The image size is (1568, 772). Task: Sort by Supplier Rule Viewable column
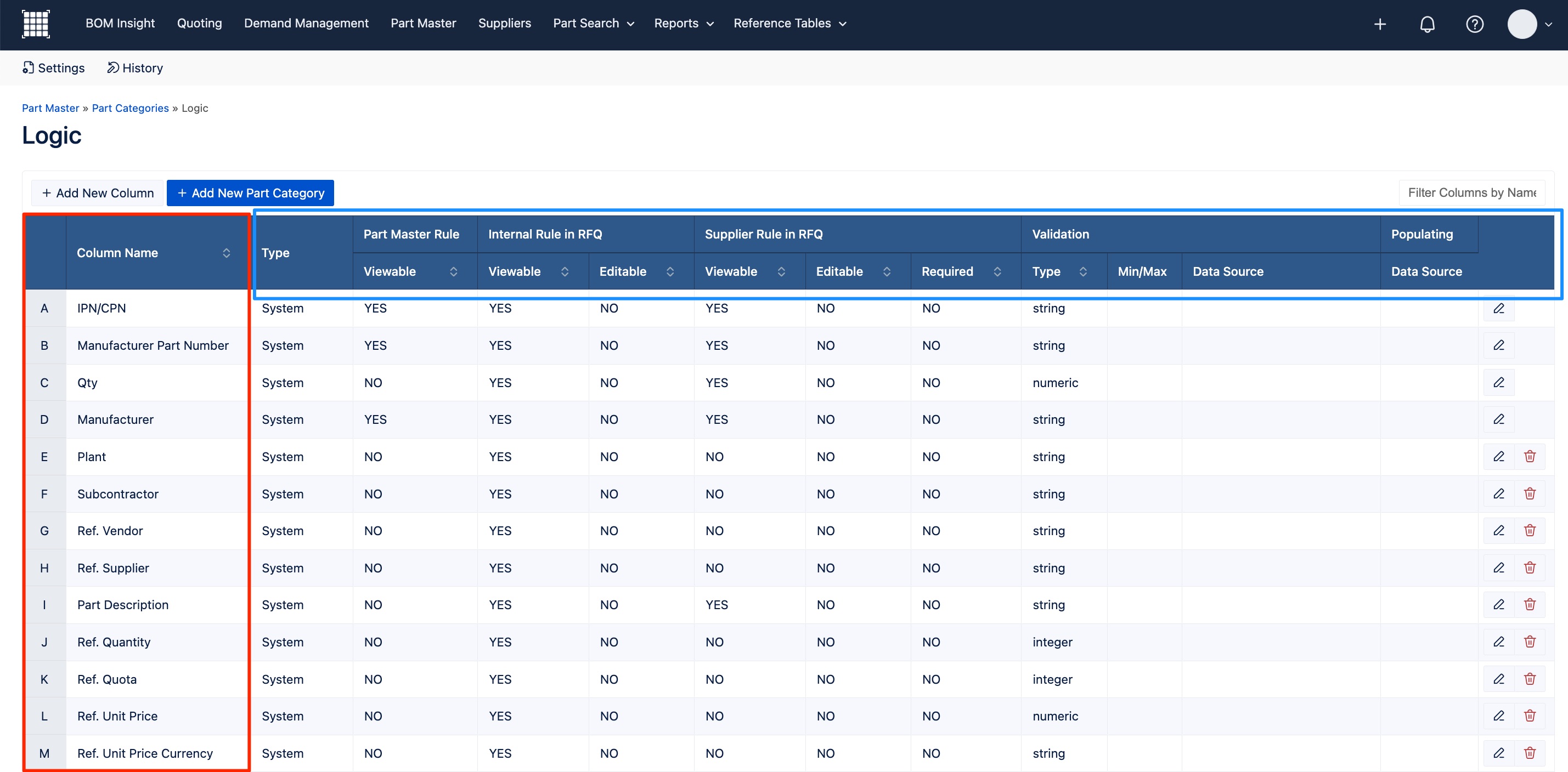782,271
